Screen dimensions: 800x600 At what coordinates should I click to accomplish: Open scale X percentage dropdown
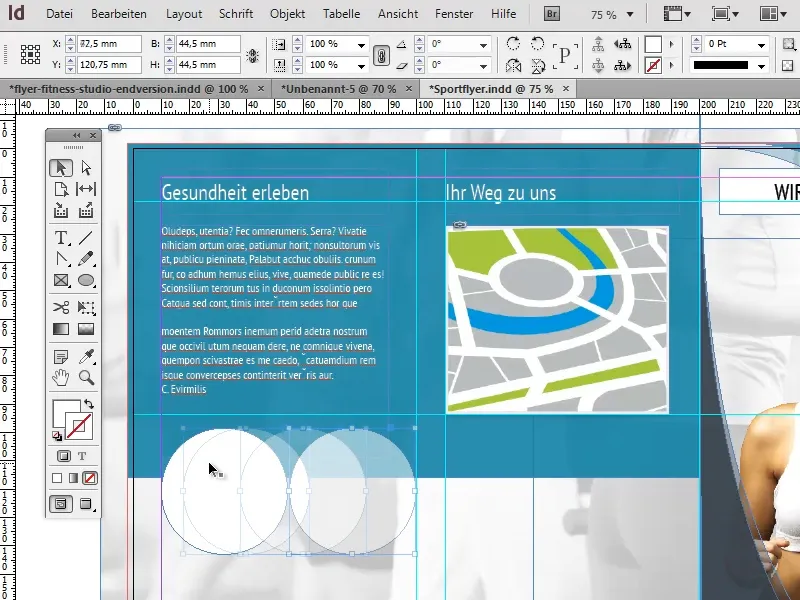point(361,45)
